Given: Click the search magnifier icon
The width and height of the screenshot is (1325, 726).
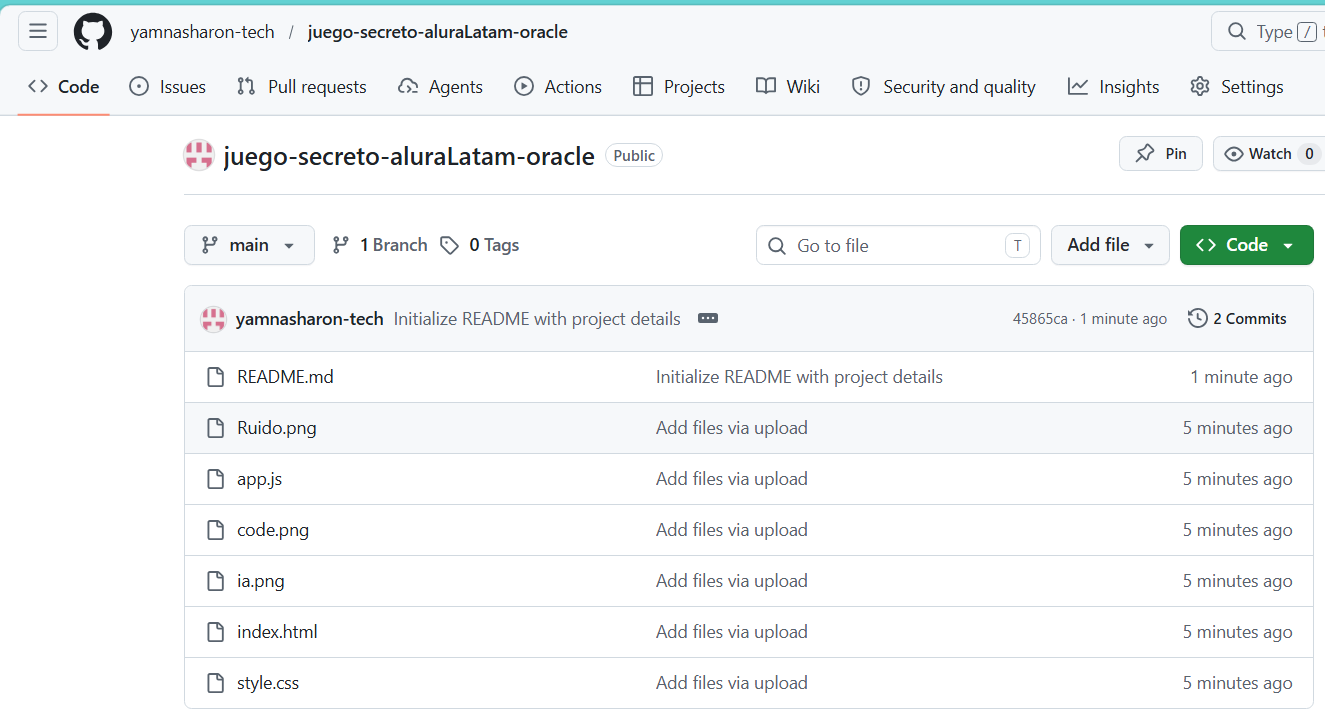Looking at the screenshot, I should [x=1237, y=32].
